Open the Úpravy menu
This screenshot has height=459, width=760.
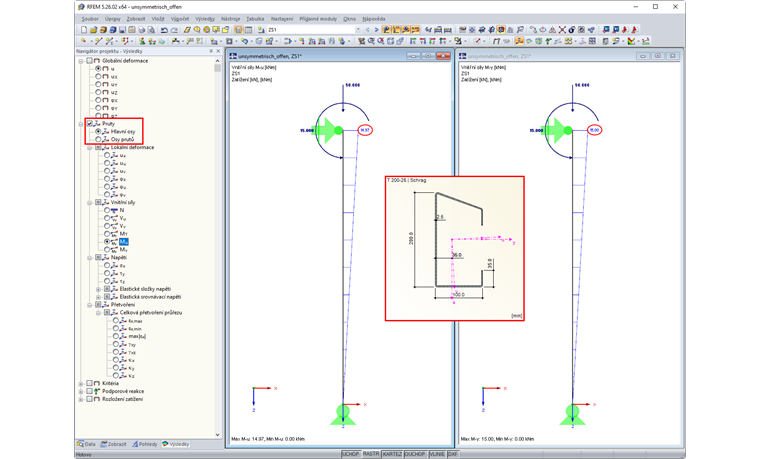coord(112,19)
